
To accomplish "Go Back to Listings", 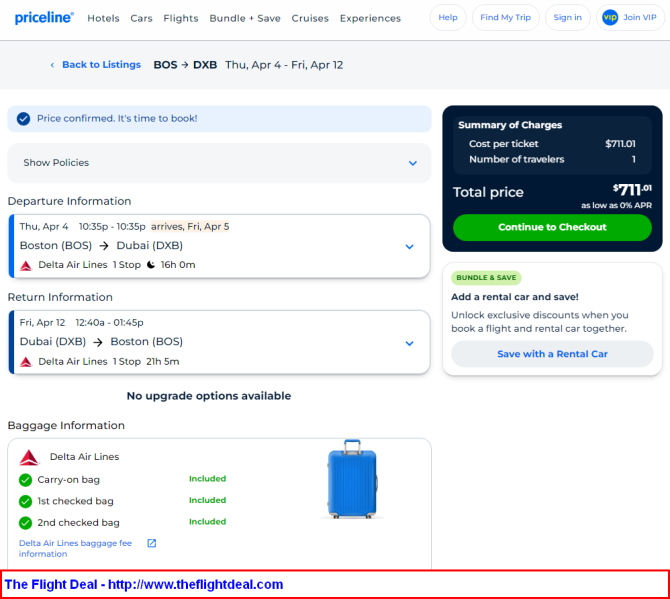I will click(101, 65).
